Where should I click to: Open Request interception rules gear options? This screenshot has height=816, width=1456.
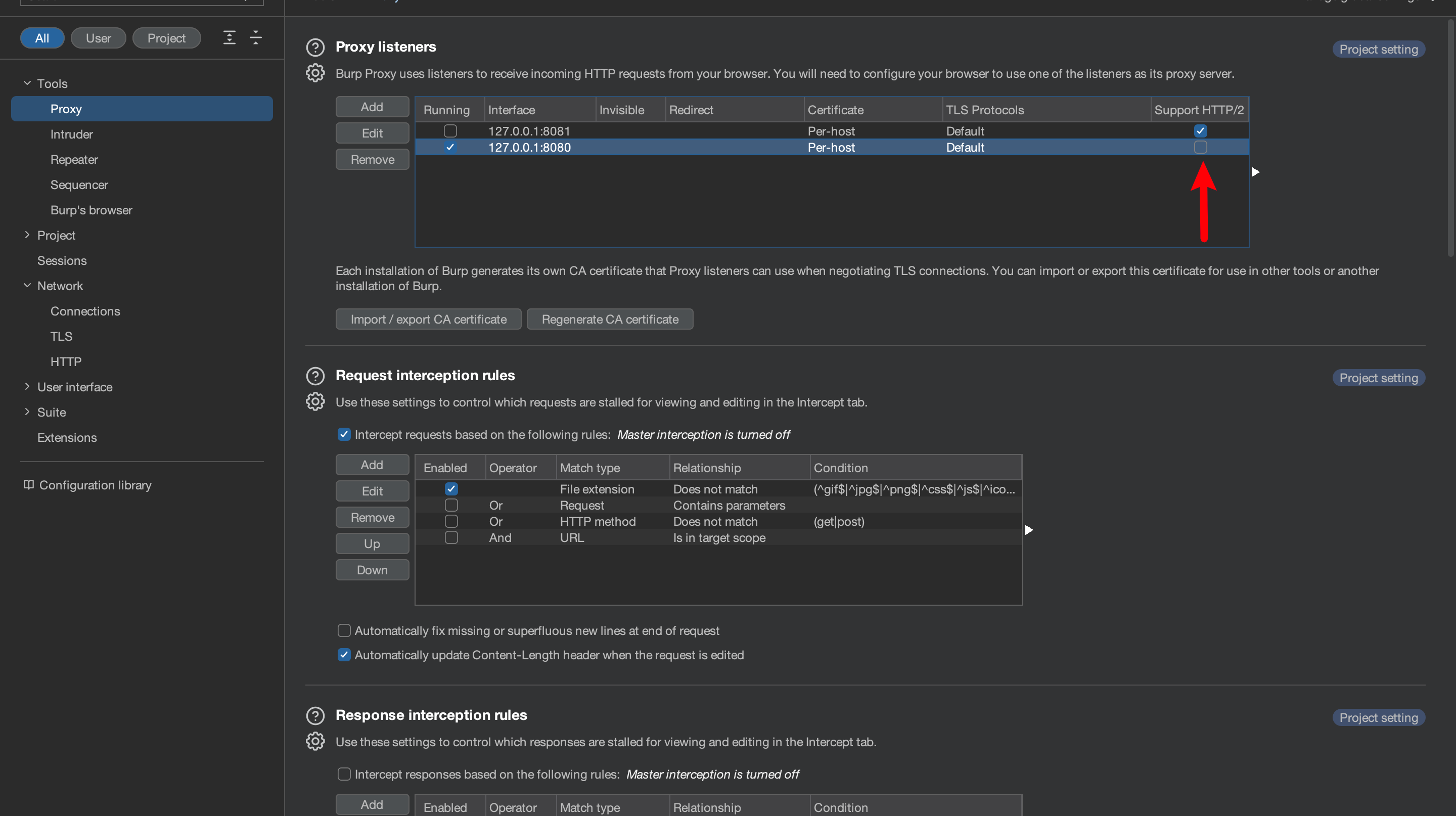(315, 402)
